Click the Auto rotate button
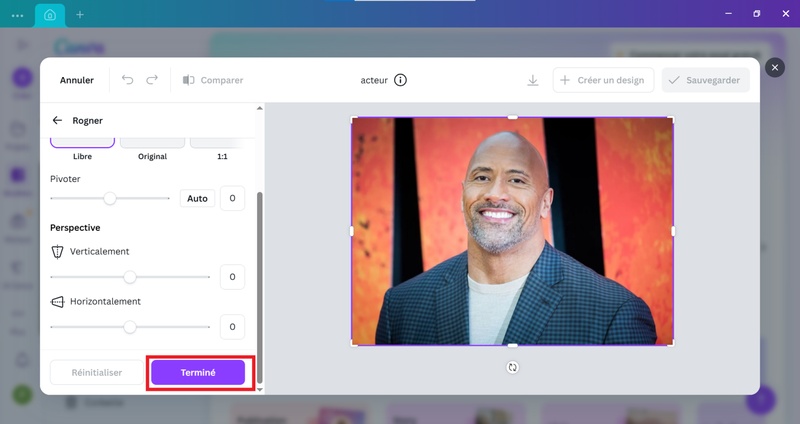 (197, 198)
